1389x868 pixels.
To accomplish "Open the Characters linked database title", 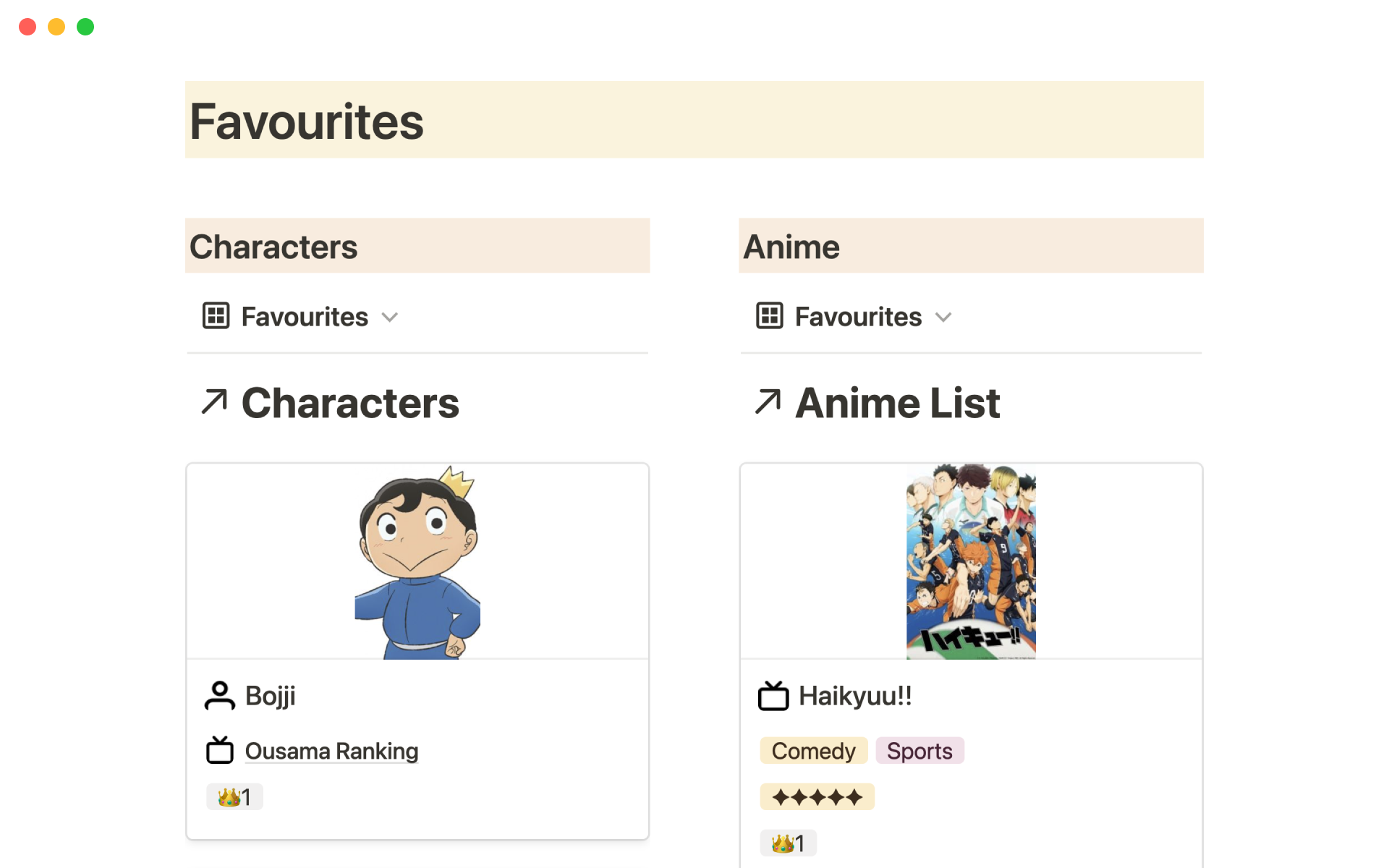I will point(350,403).
